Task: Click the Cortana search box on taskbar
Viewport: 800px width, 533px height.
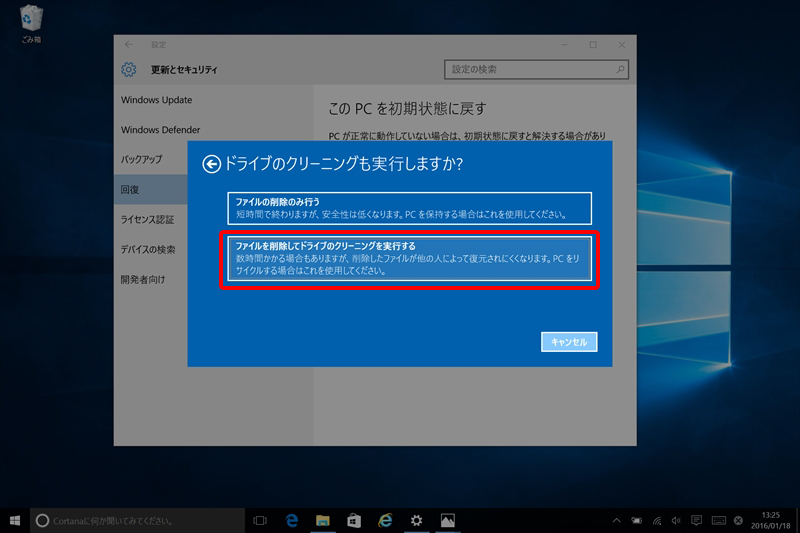Action: pyautogui.click(x=137, y=521)
